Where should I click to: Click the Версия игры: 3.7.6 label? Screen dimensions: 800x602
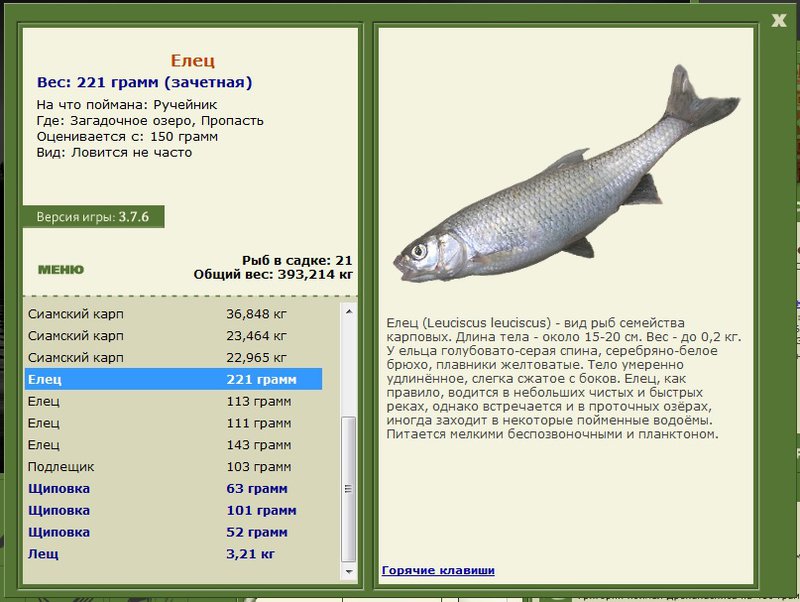tap(93, 217)
